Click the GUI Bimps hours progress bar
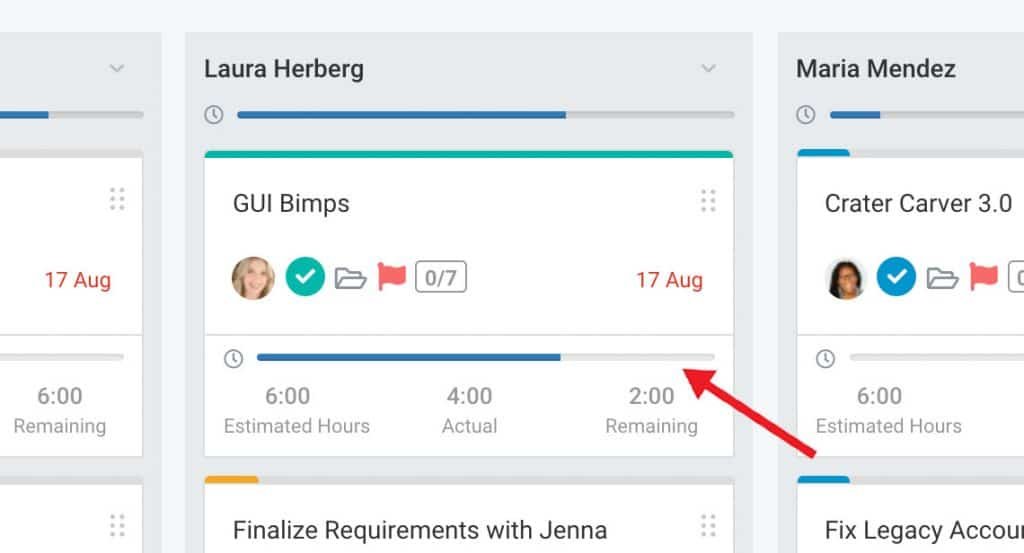Viewport: 1024px width, 553px height. [485, 357]
